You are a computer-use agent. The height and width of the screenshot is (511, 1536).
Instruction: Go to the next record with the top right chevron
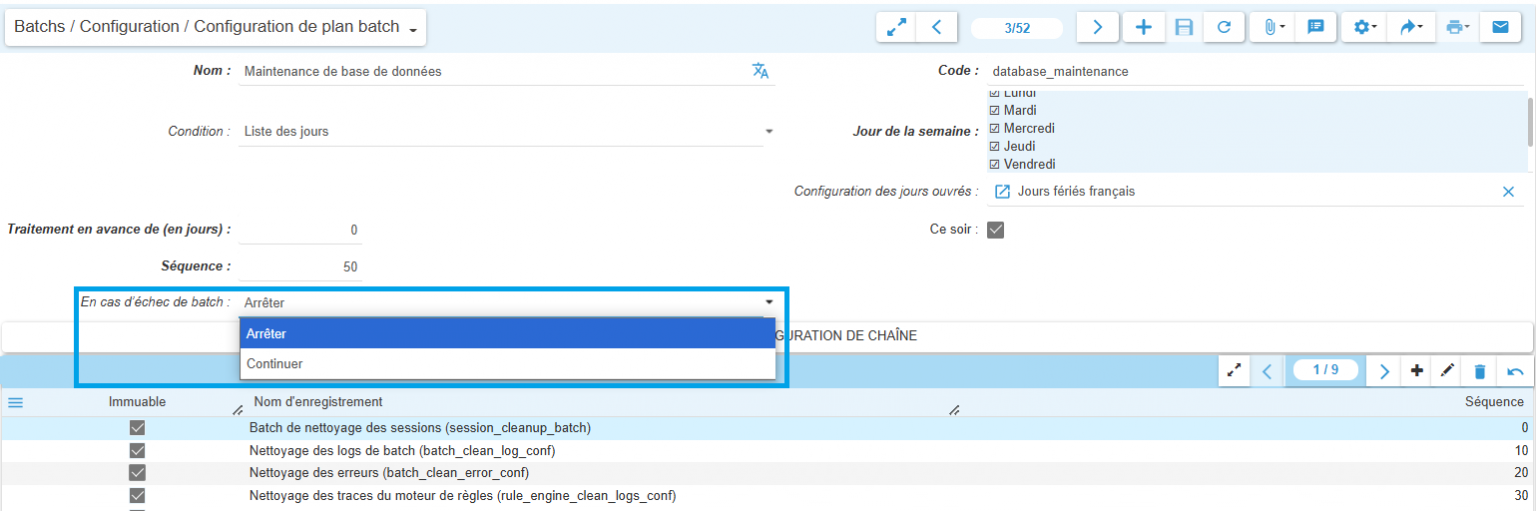(1097, 28)
